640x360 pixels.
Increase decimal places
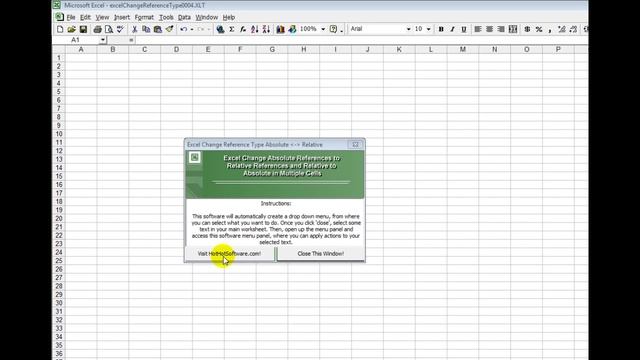click(562, 29)
